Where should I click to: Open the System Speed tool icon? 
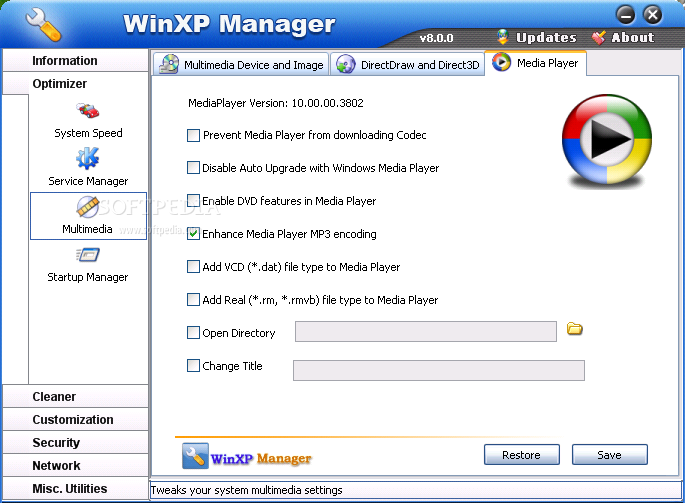[88, 111]
